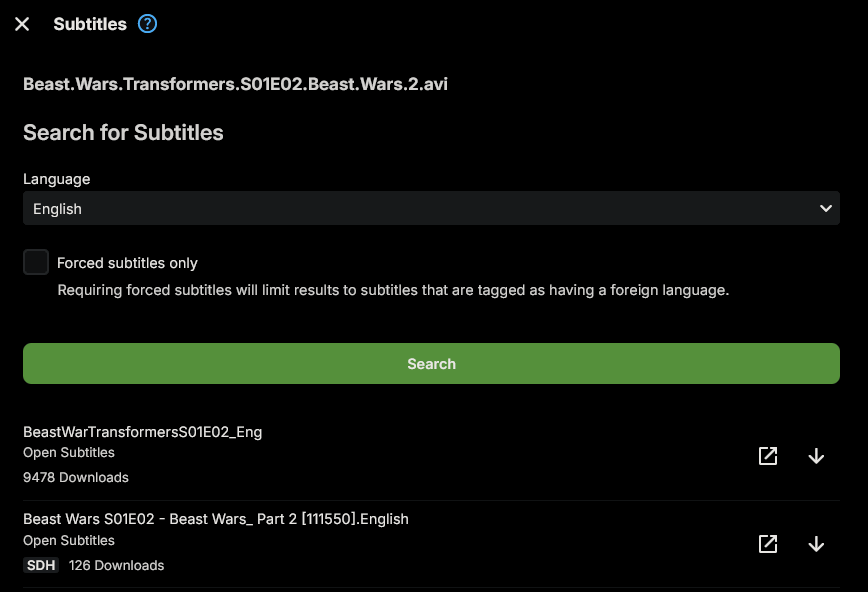The width and height of the screenshot is (868, 592).
Task: Open BeastWarTransformersS01E02_Eng in external page
Action: (768, 456)
